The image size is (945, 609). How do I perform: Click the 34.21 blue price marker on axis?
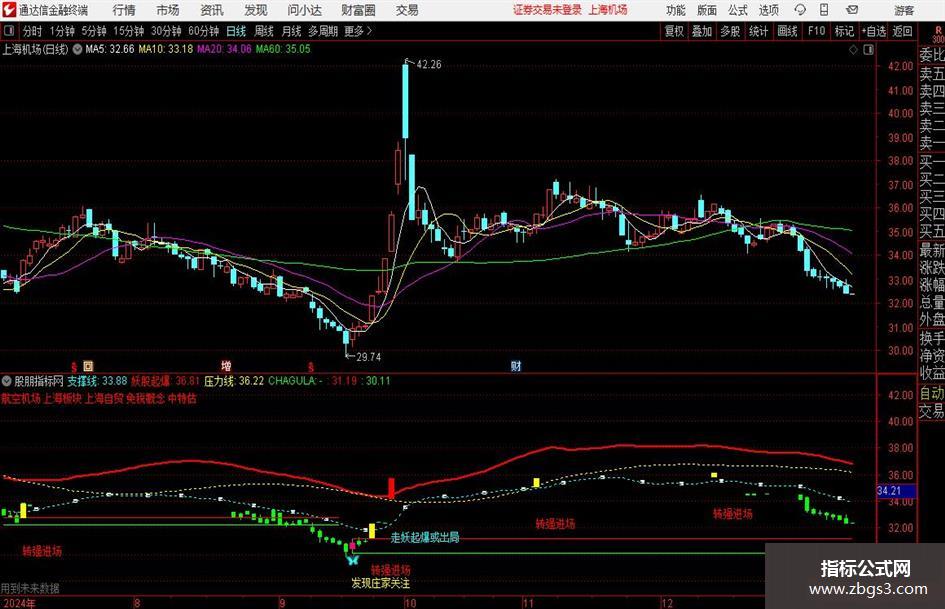coord(896,491)
